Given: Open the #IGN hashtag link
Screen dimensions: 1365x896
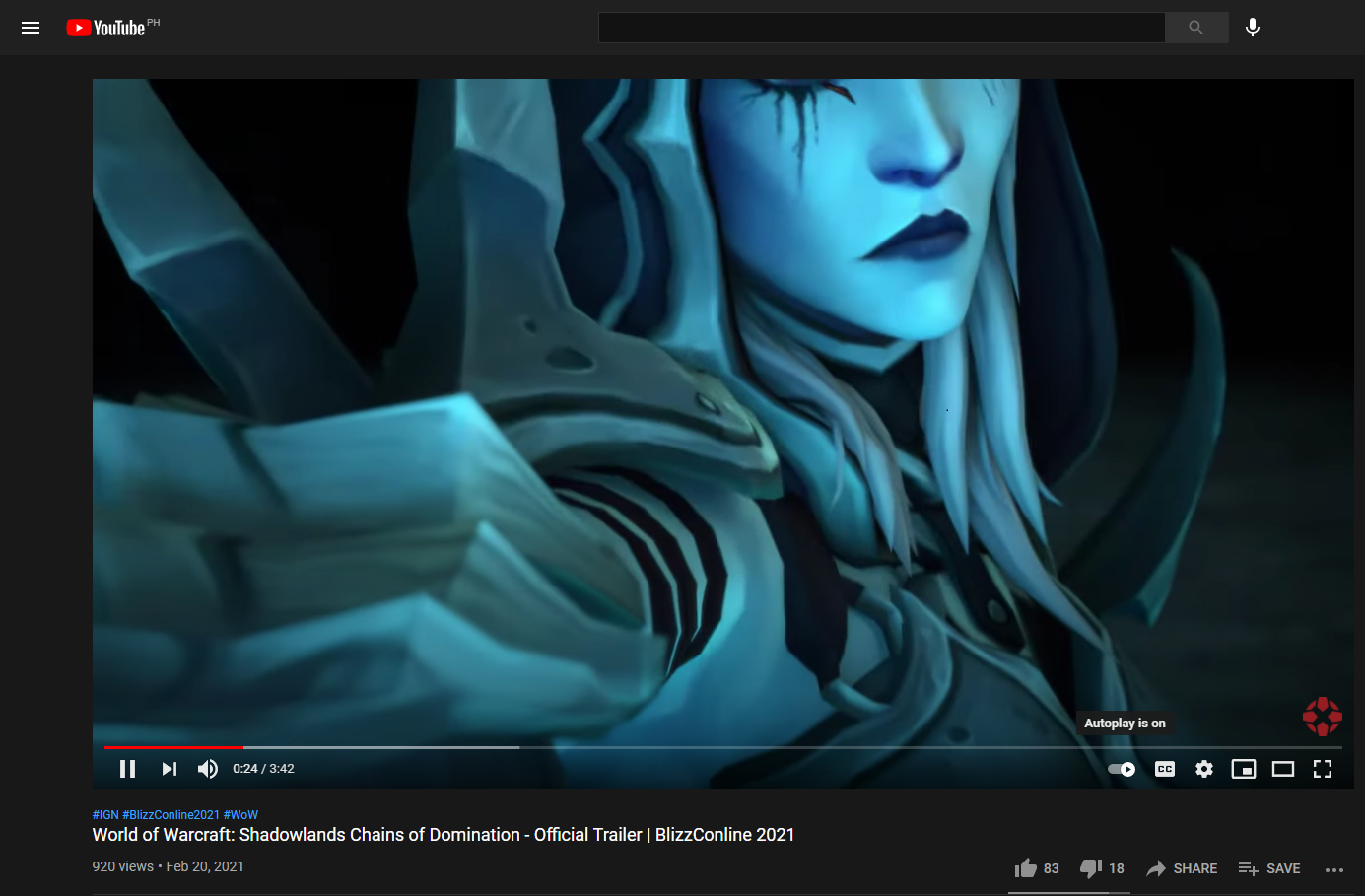Looking at the screenshot, I should (105, 815).
